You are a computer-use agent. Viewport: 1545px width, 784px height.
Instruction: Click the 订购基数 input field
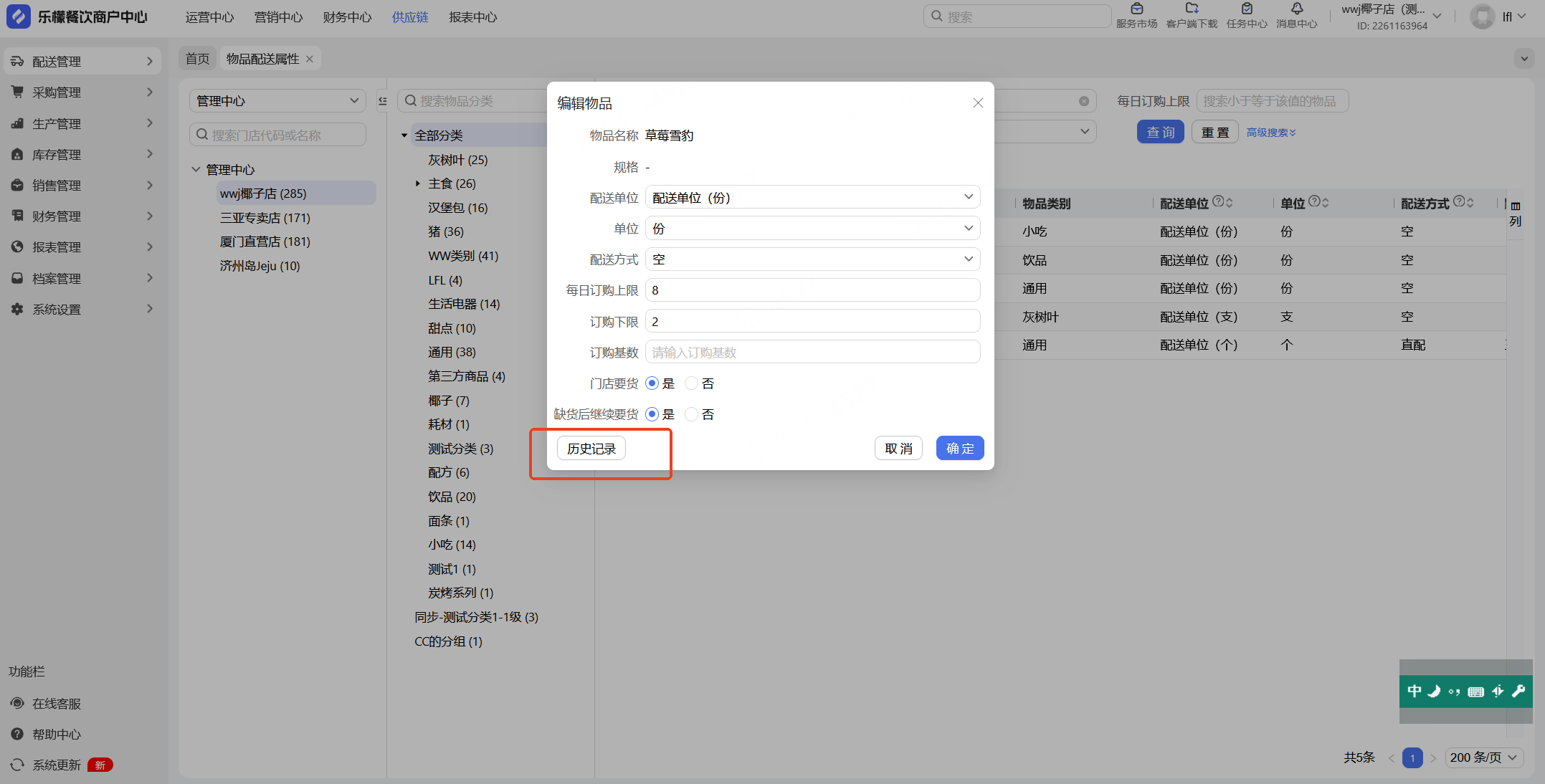812,352
